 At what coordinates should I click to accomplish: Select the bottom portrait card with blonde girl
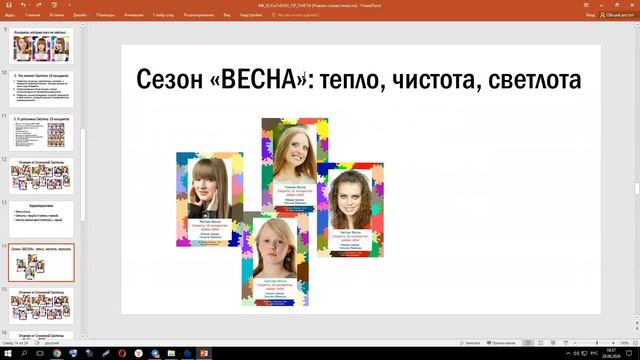pos(275,259)
